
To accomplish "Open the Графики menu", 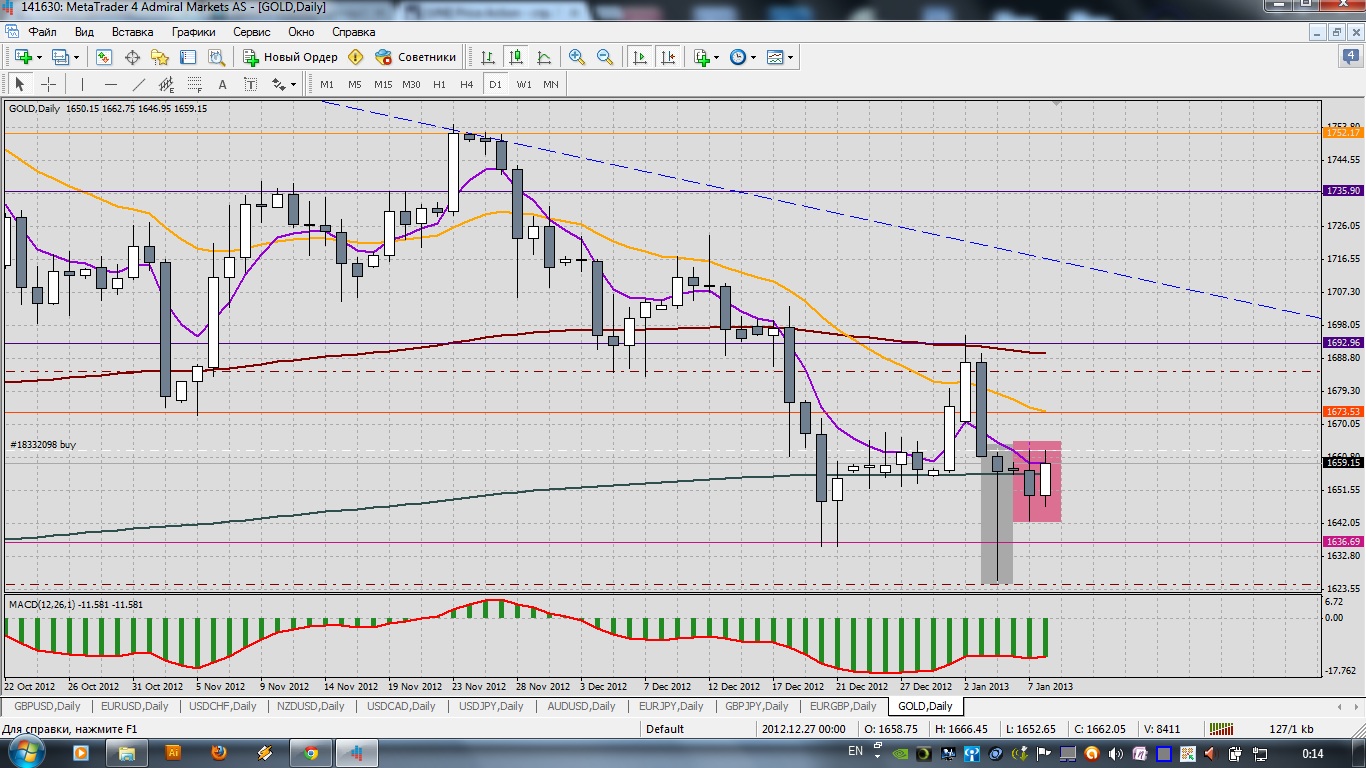I will (x=193, y=32).
